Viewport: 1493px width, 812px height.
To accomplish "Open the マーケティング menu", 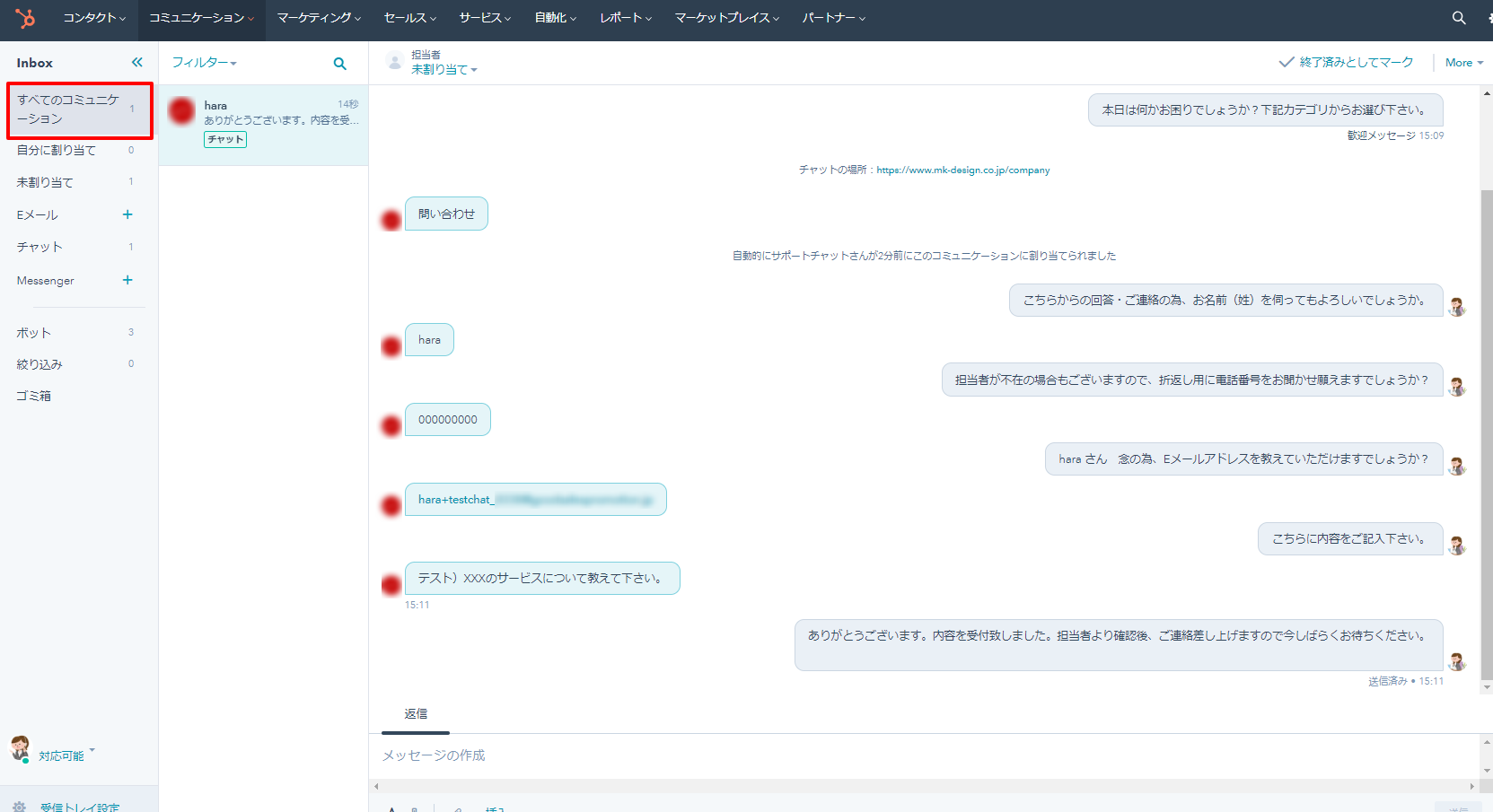I will point(319,18).
